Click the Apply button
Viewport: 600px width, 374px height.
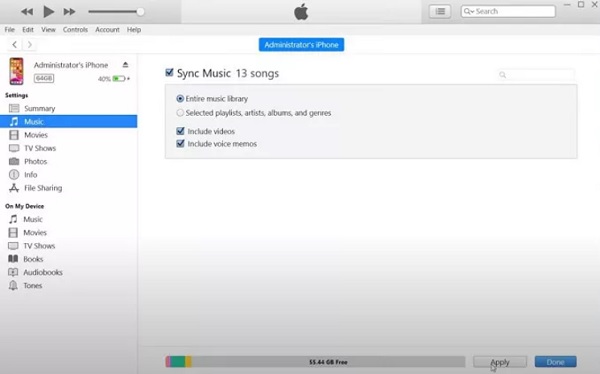click(500, 362)
